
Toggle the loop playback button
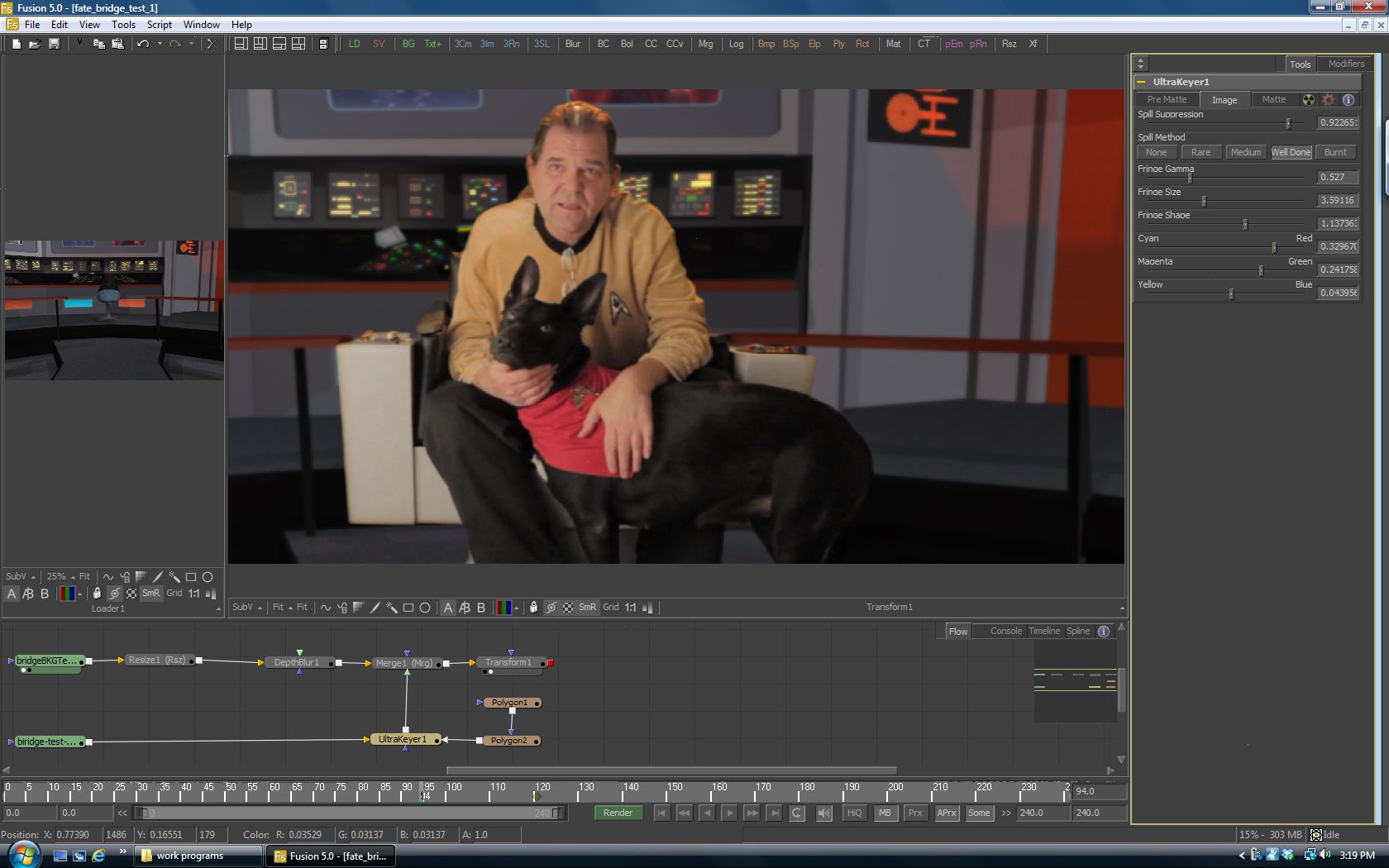pyautogui.click(x=796, y=813)
